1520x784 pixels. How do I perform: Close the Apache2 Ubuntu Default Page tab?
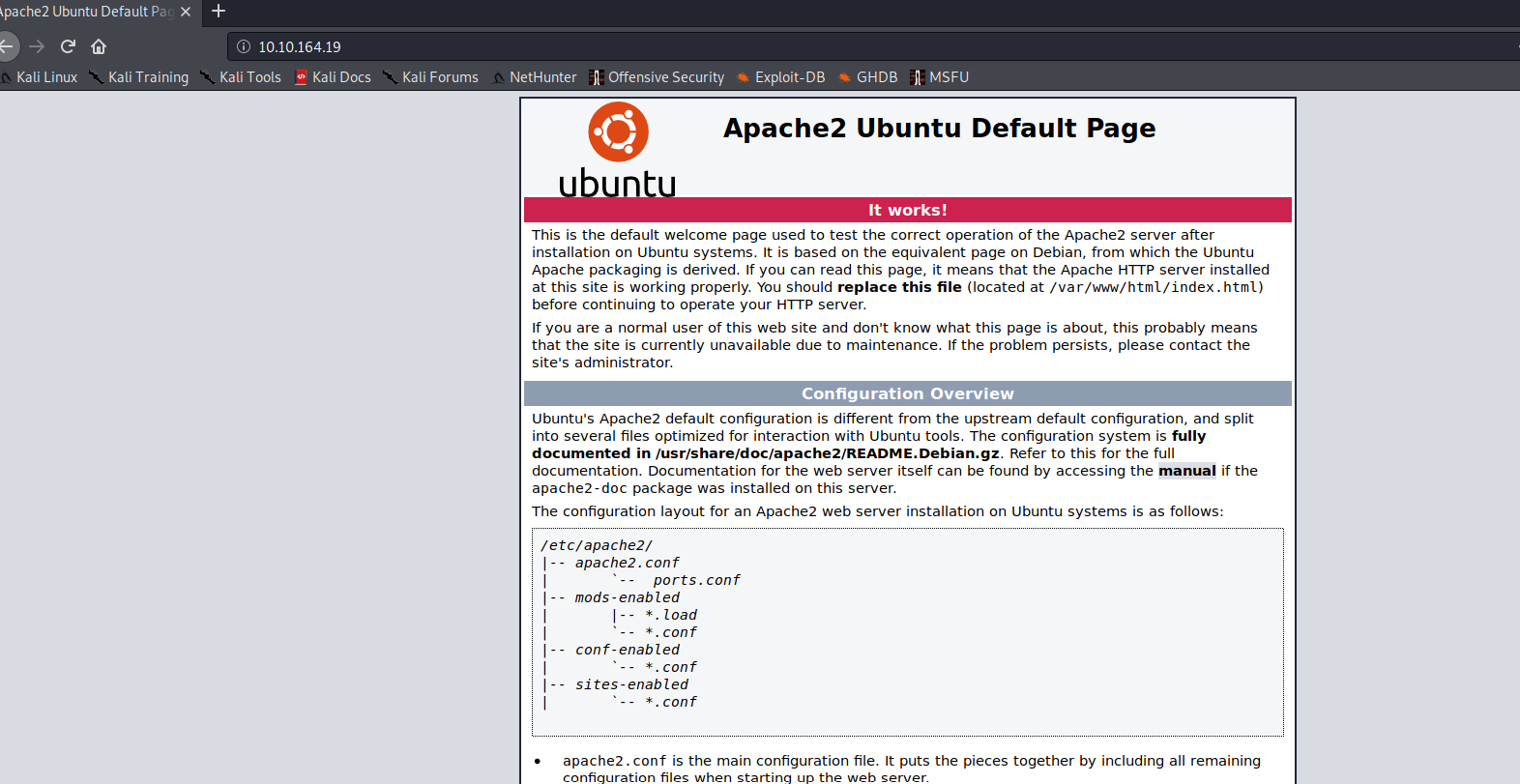tap(186, 12)
